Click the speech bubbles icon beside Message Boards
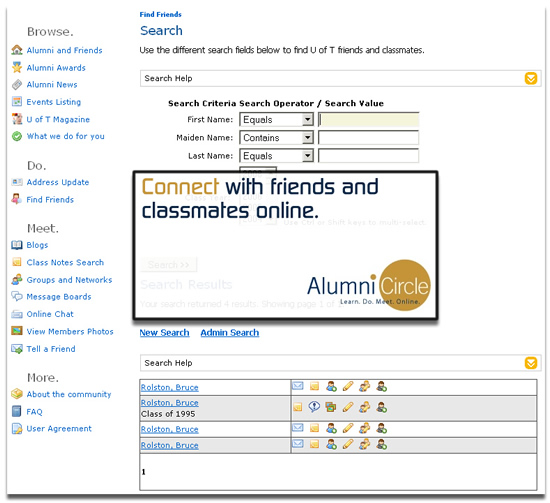550x503 pixels. 16,296
